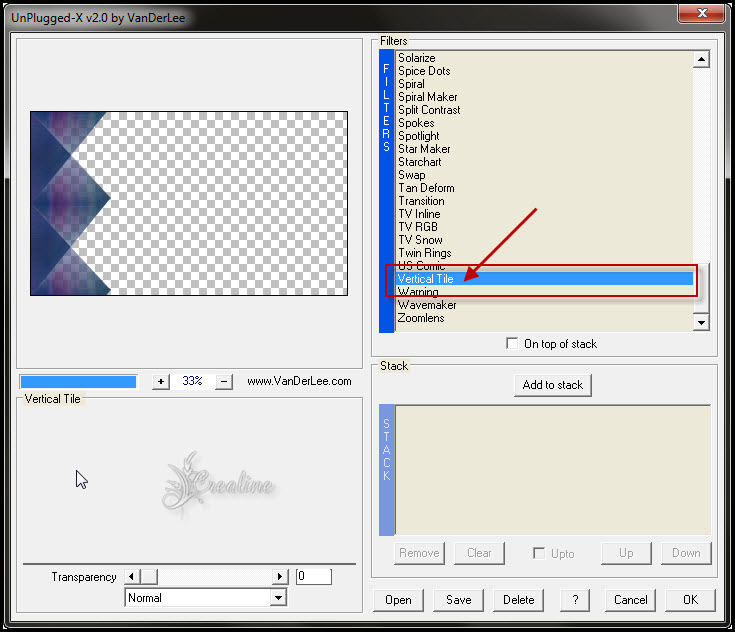
Task: Click the zoom out minus button
Action: [224, 381]
